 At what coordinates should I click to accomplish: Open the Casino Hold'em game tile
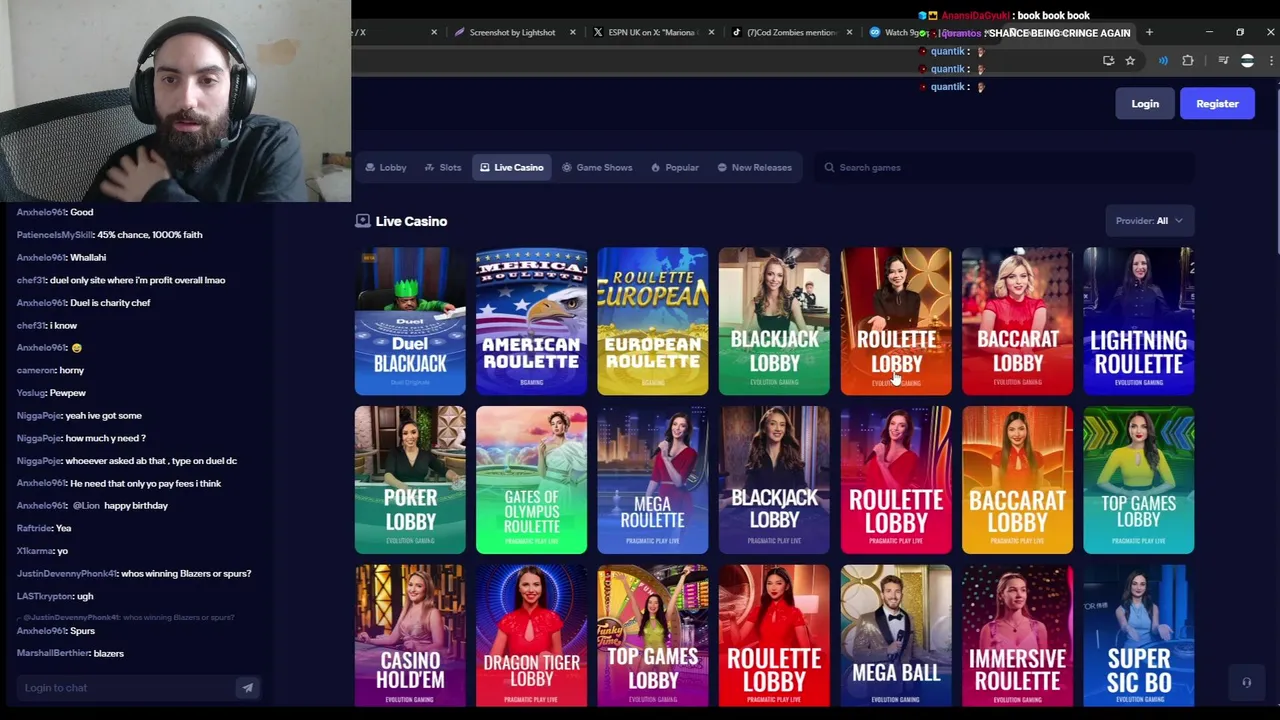(x=410, y=636)
